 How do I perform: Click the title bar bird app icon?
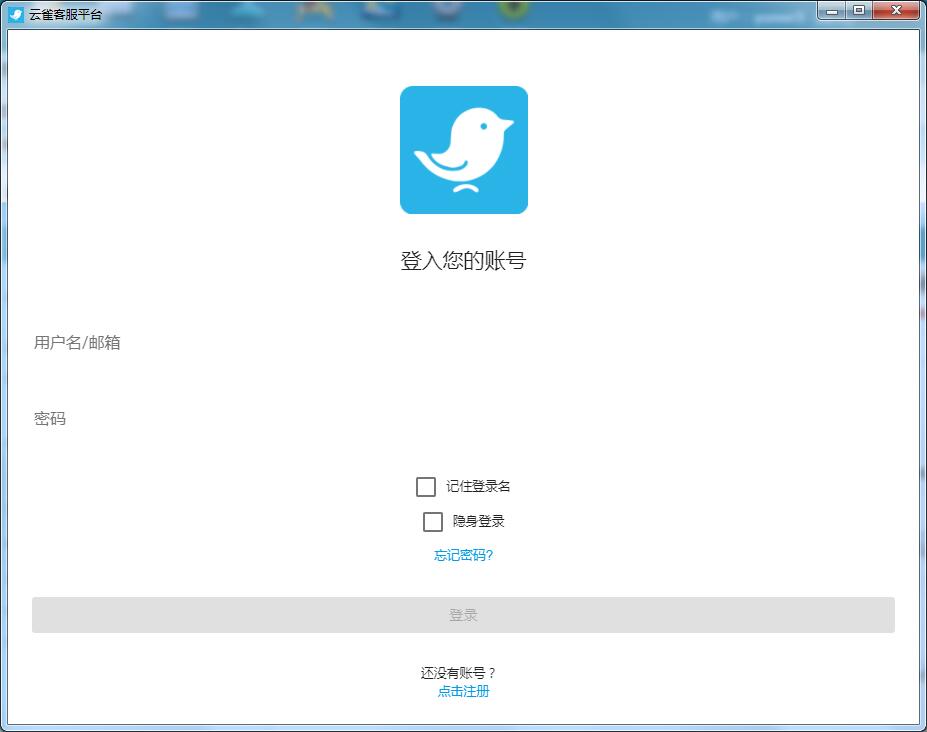tap(16, 14)
